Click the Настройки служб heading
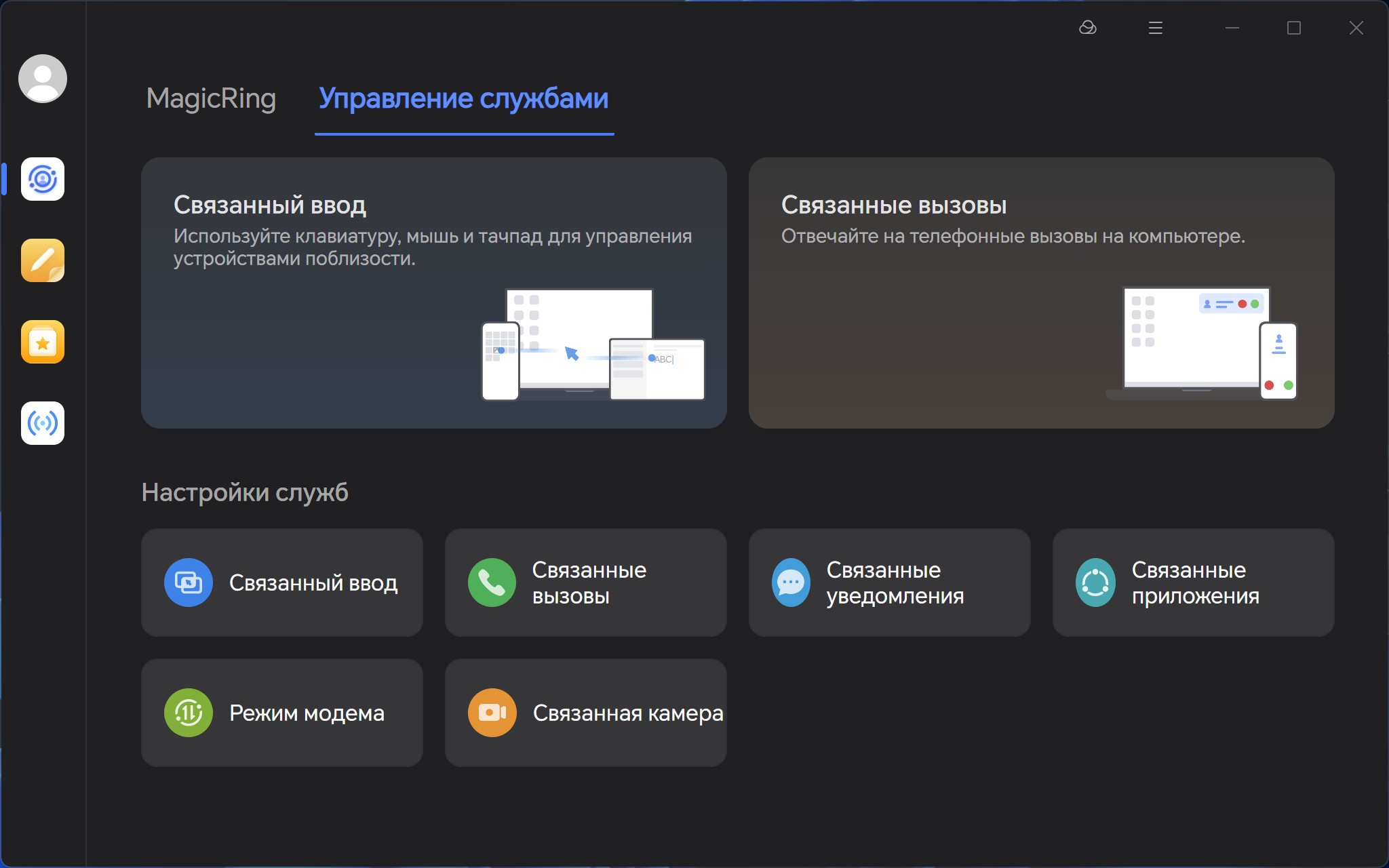Viewport: 1389px width, 868px height. point(245,492)
